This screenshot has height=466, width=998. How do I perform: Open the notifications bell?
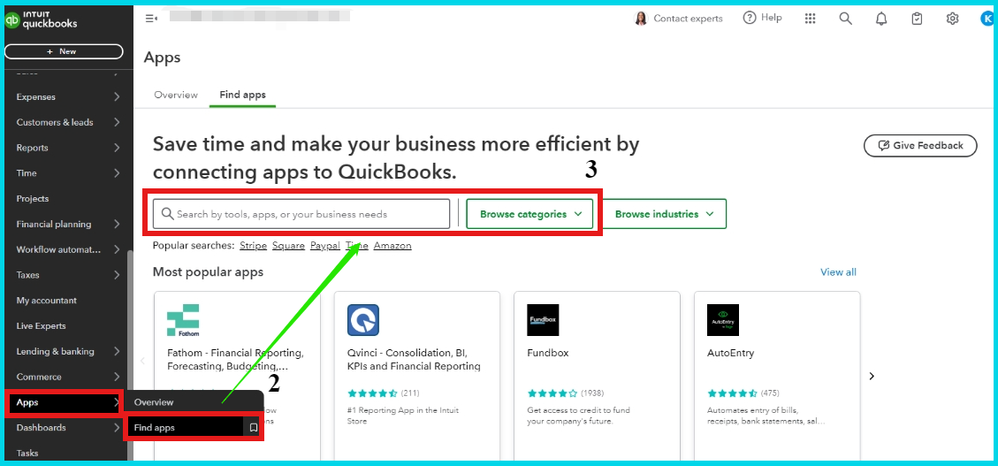click(881, 18)
